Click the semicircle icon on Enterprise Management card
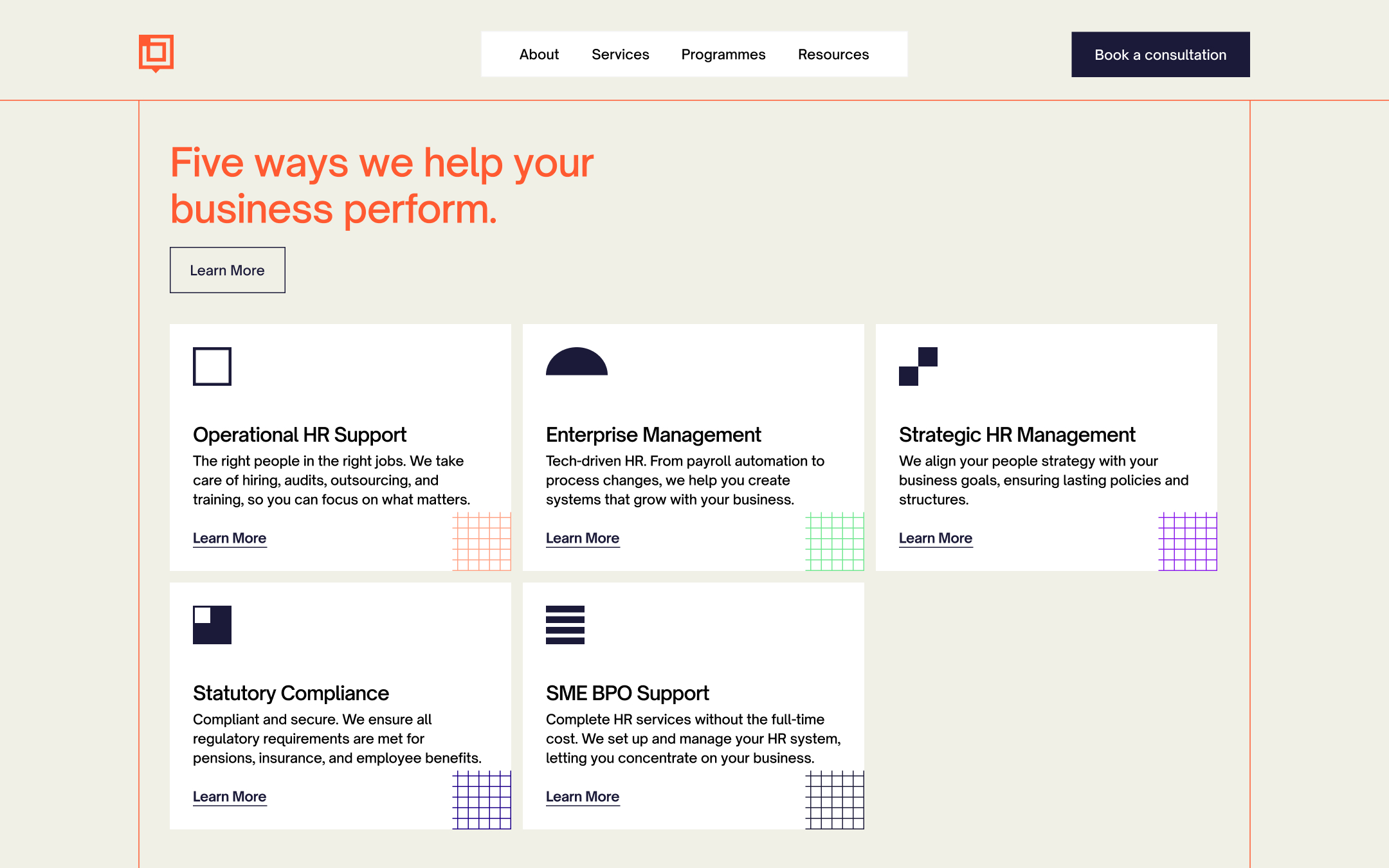Screen dimensions: 1389x868 [x=577, y=361]
